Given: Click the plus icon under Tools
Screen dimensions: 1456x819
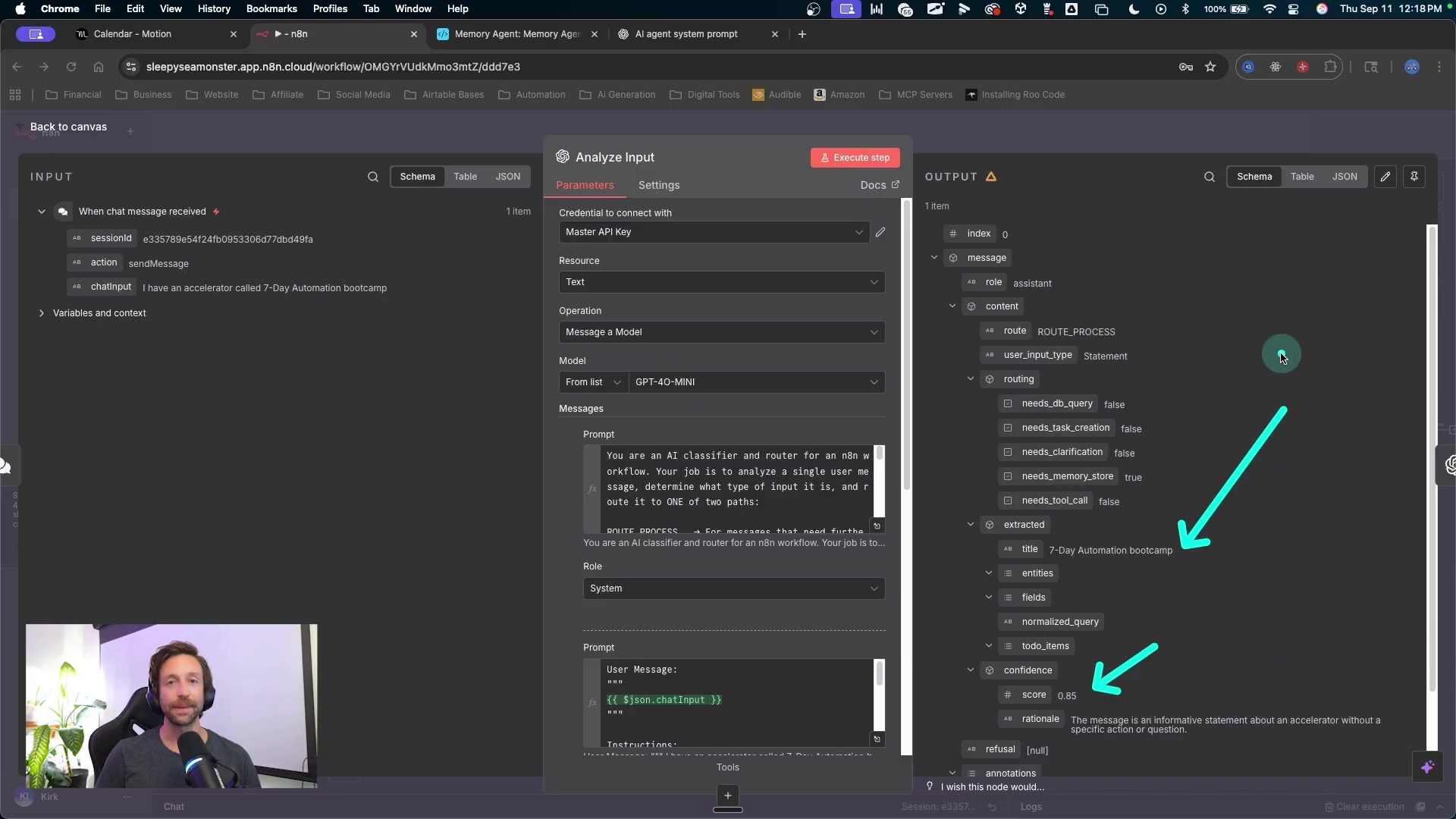Looking at the screenshot, I should coord(727,795).
